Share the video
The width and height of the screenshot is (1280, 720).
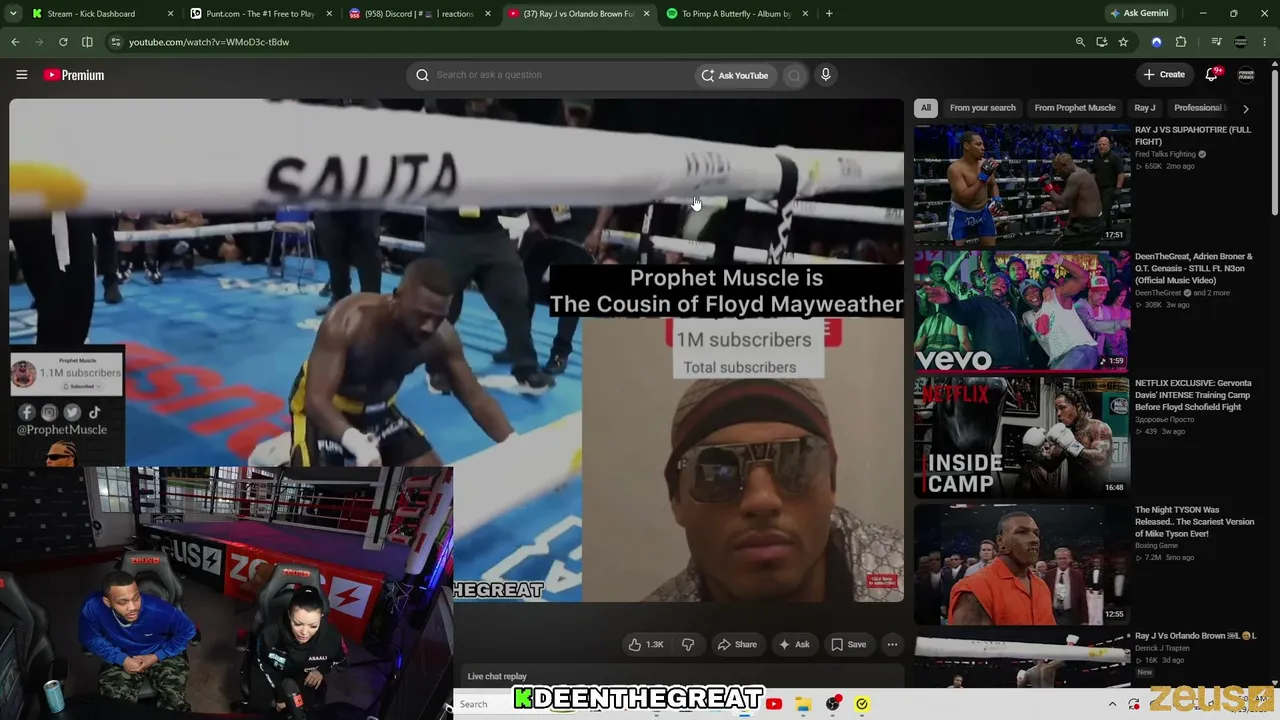point(737,644)
